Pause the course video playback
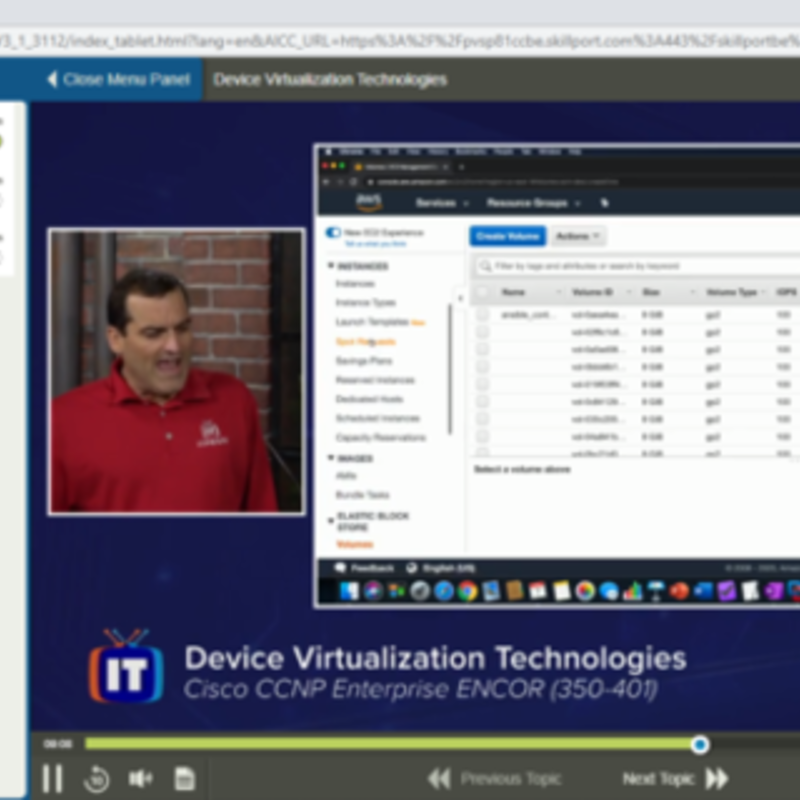 (x=52, y=779)
